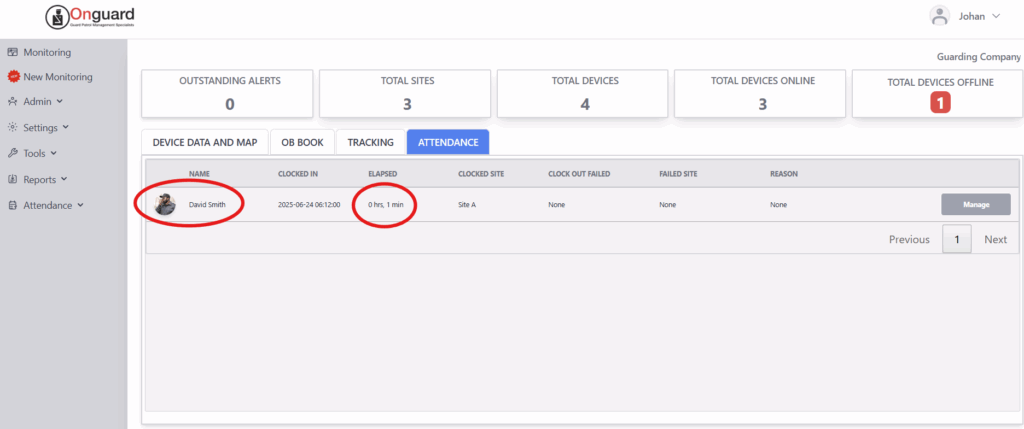1024x429 pixels.
Task: Go to the Next page
Action: [x=995, y=240]
